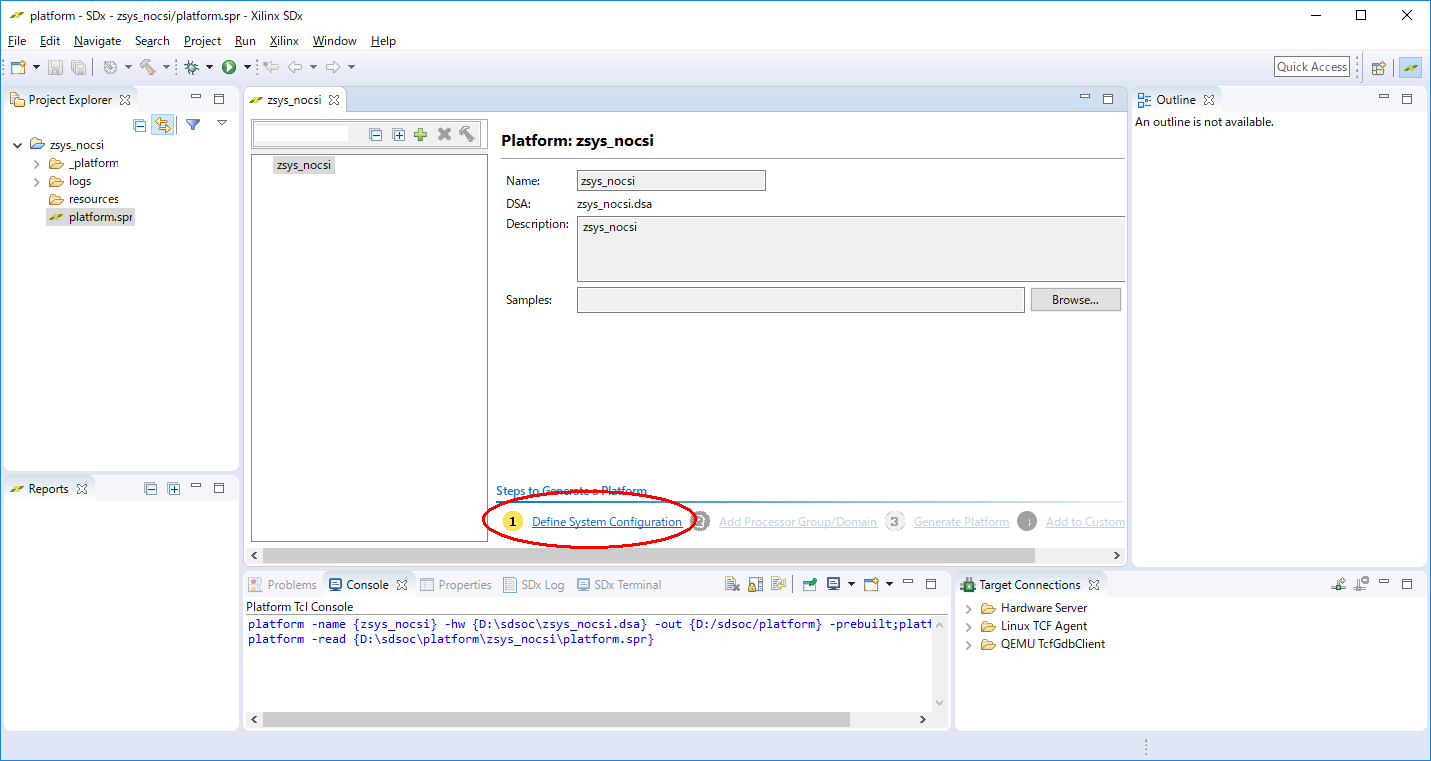Open the Run button dropdown arrow
The height and width of the screenshot is (761, 1431).
(x=247, y=67)
